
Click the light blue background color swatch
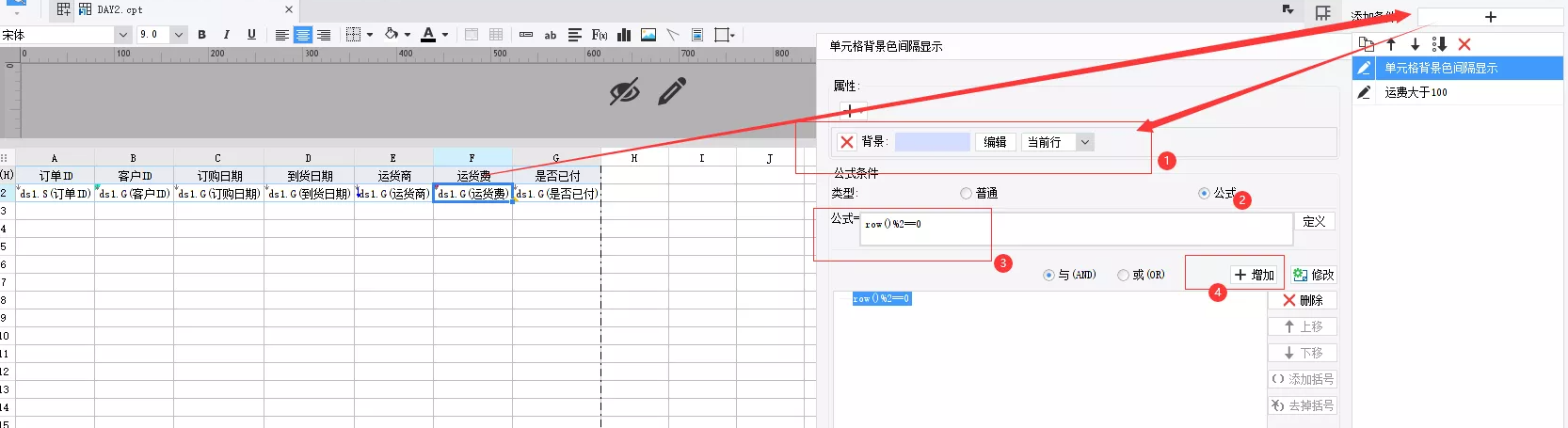pos(932,142)
